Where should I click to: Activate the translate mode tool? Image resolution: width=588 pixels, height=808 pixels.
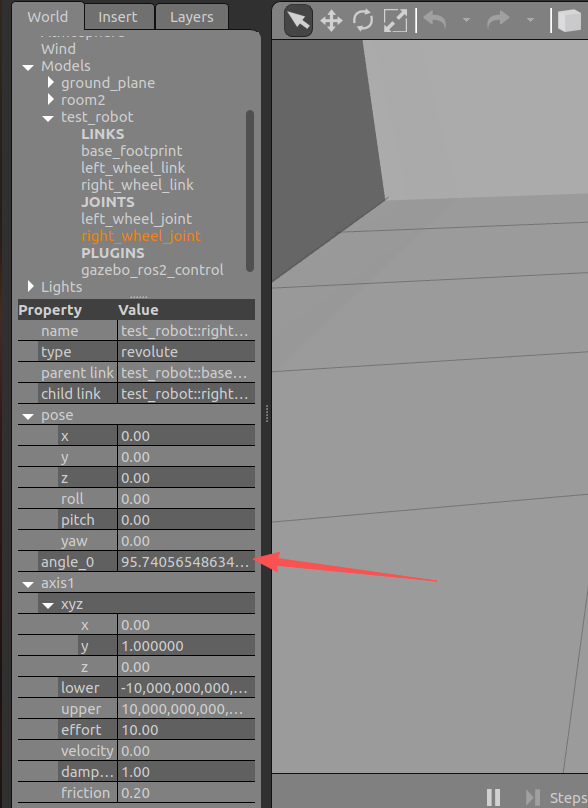331,21
